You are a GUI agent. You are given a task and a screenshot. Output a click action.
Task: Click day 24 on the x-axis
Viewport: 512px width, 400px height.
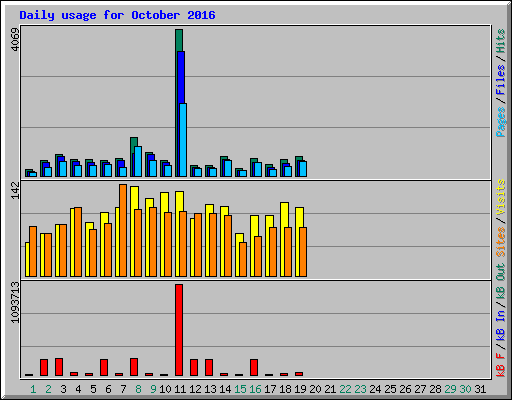(375, 389)
